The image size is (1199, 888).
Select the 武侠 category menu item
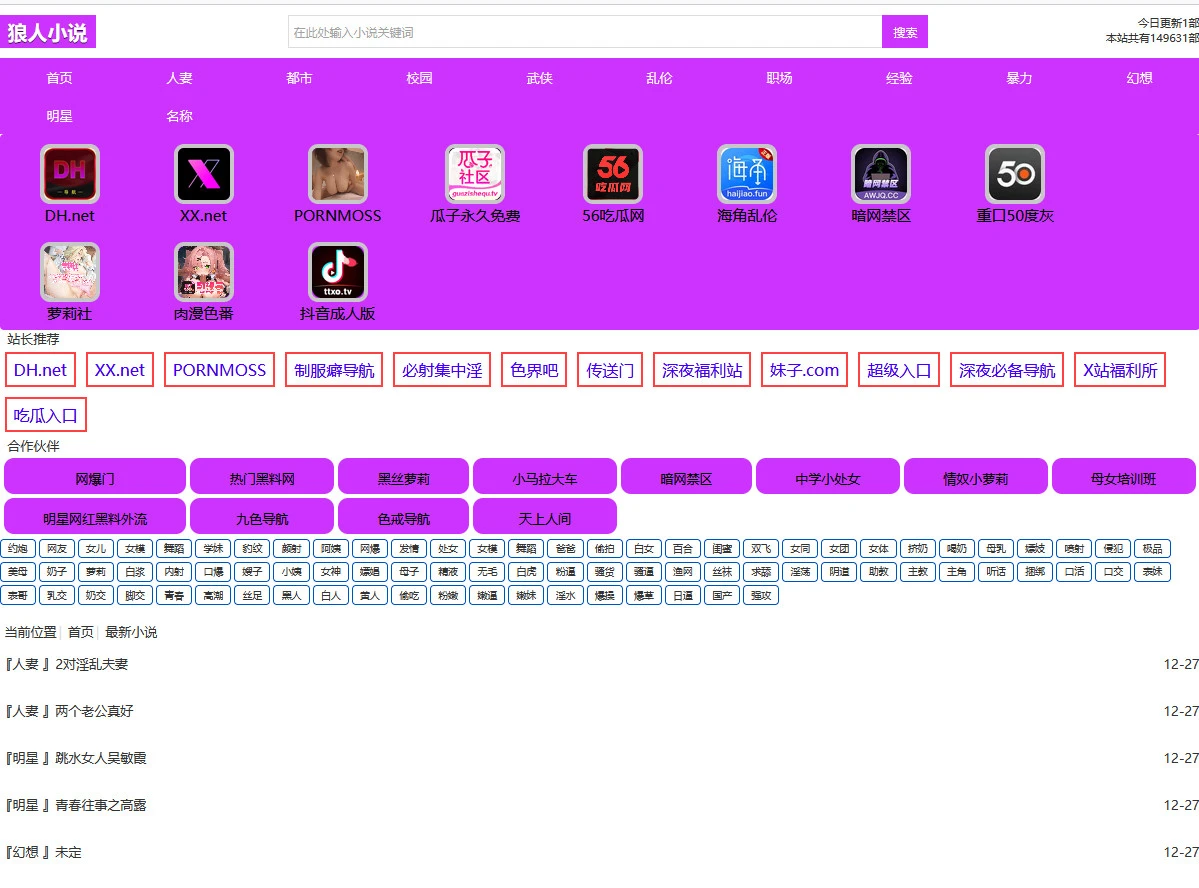[539, 78]
